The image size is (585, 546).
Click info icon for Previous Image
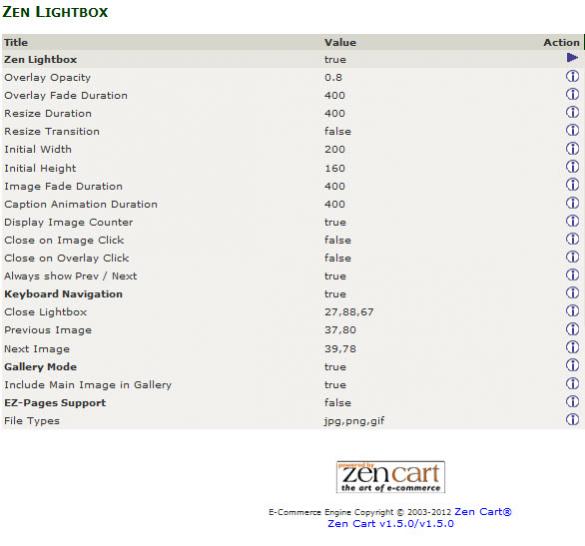click(x=572, y=329)
